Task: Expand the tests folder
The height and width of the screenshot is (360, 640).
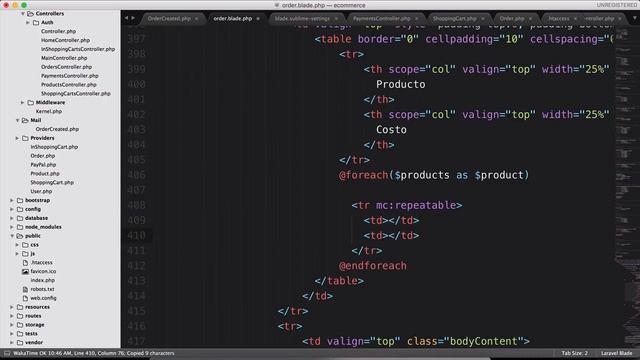Action: (x=12, y=334)
